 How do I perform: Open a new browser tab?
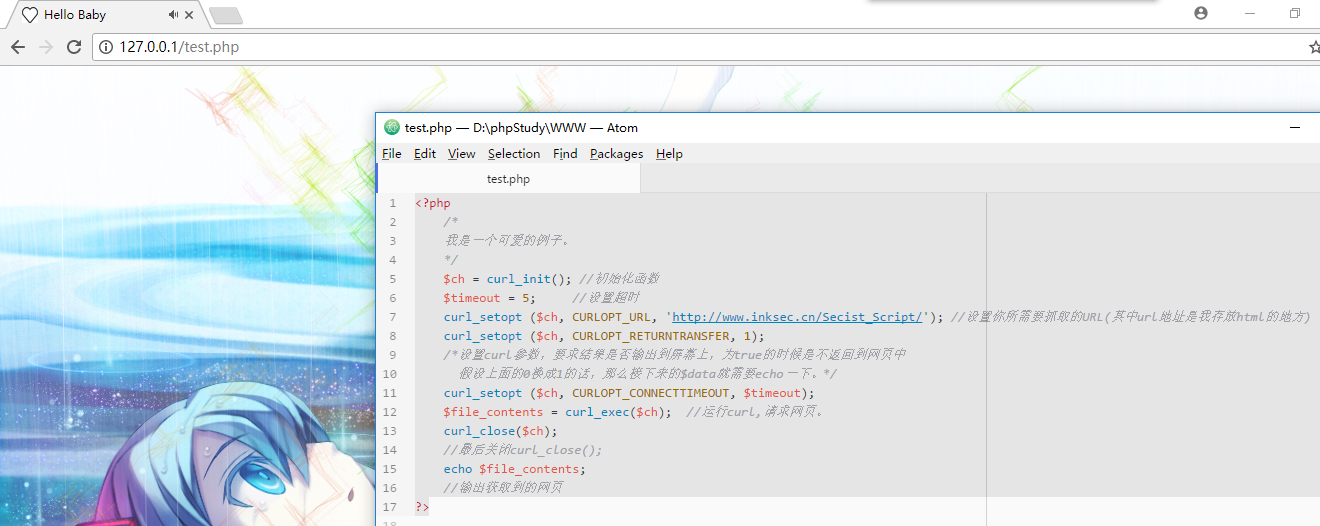(x=225, y=15)
